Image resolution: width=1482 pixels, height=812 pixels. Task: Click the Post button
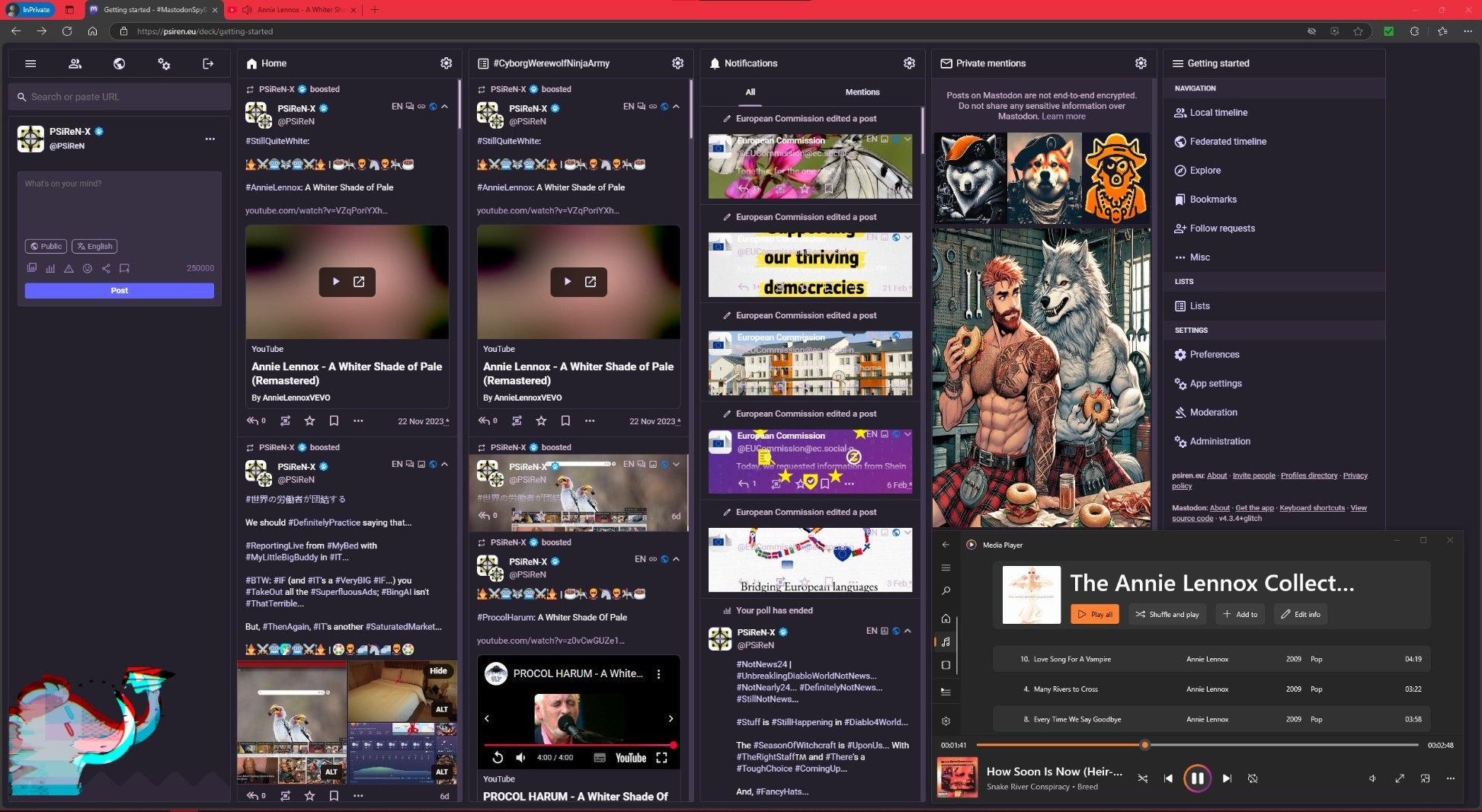point(120,290)
